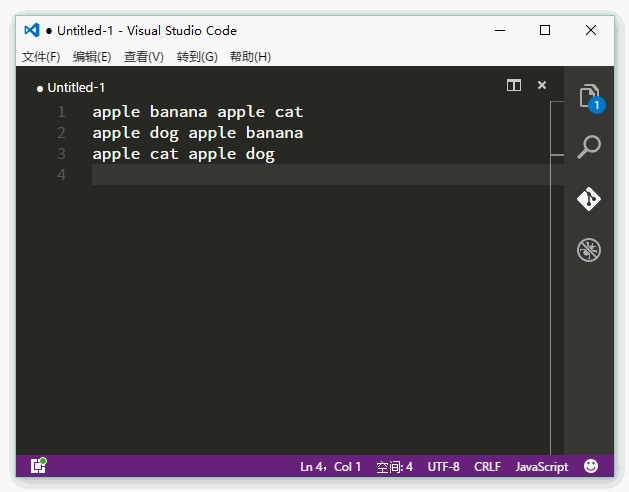The height and width of the screenshot is (492, 629).
Task: Click the word banana on line 2
Action: 274,133
